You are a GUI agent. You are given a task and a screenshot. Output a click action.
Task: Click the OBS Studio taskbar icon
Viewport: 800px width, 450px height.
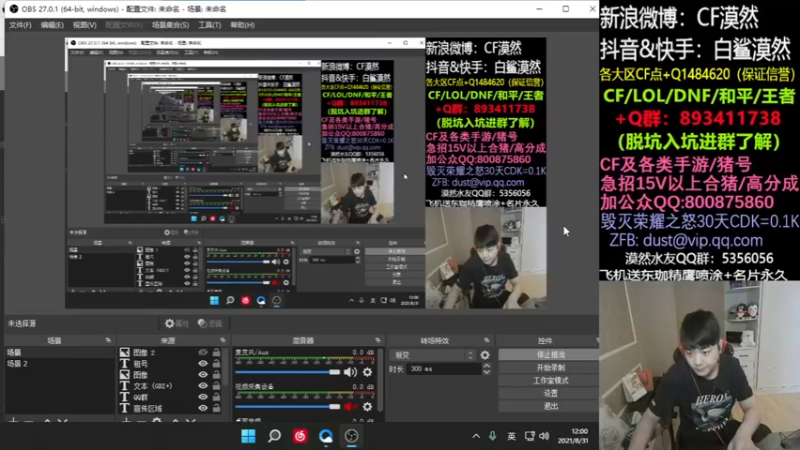click(352, 436)
